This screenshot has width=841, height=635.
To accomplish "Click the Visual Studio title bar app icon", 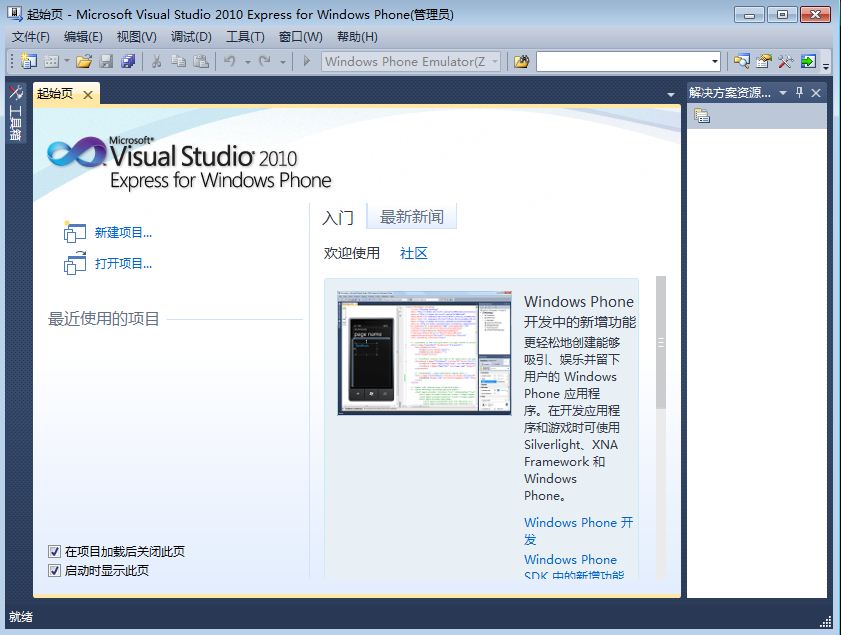I will [x=14, y=13].
